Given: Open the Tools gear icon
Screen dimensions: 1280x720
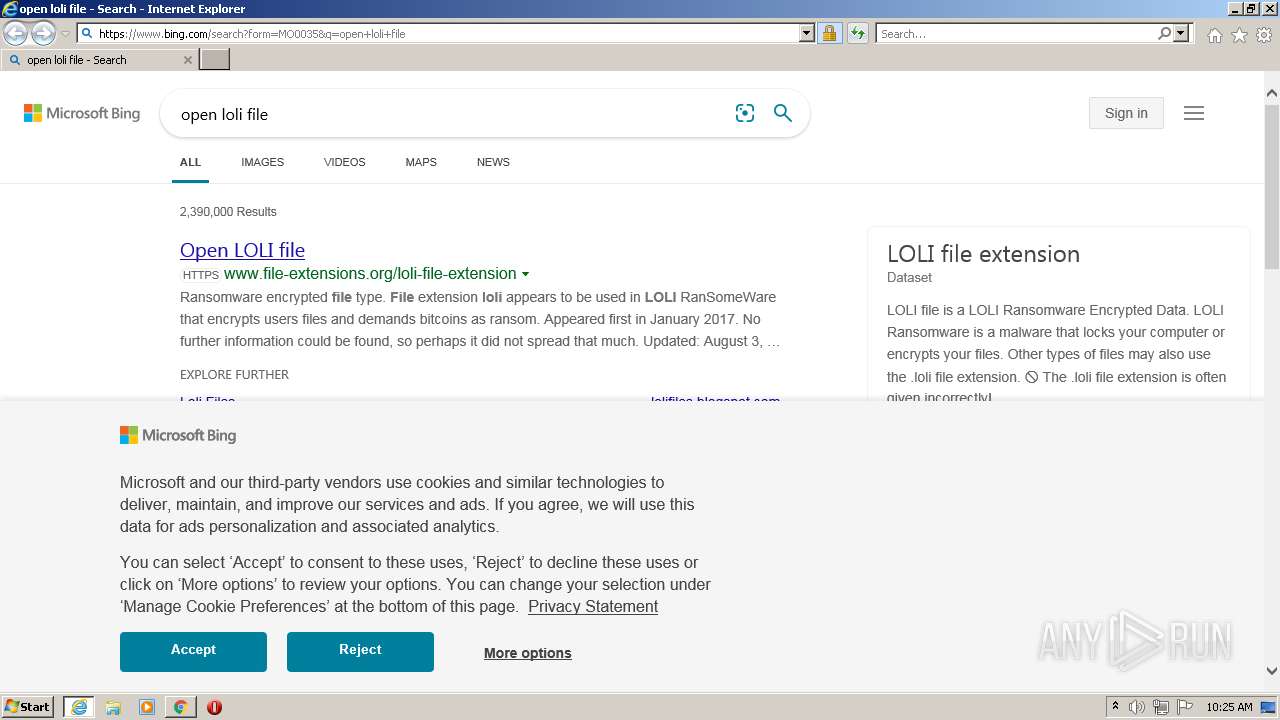Looking at the screenshot, I should point(1264,35).
